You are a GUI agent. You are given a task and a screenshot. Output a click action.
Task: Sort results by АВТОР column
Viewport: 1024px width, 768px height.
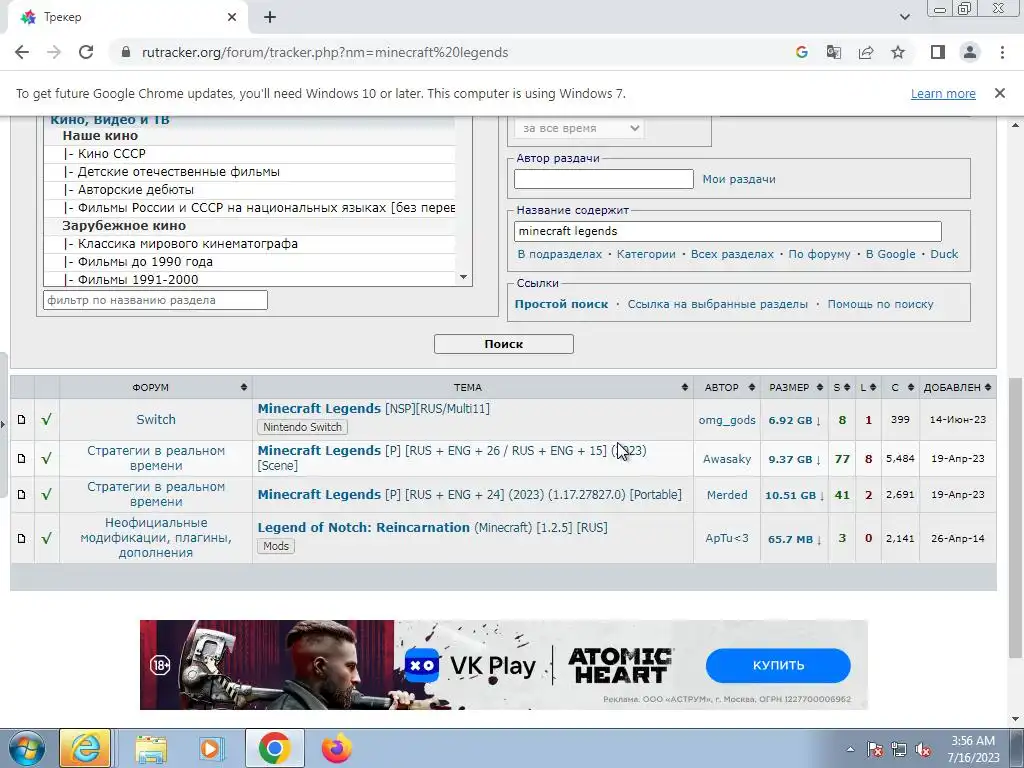coord(727,387)
